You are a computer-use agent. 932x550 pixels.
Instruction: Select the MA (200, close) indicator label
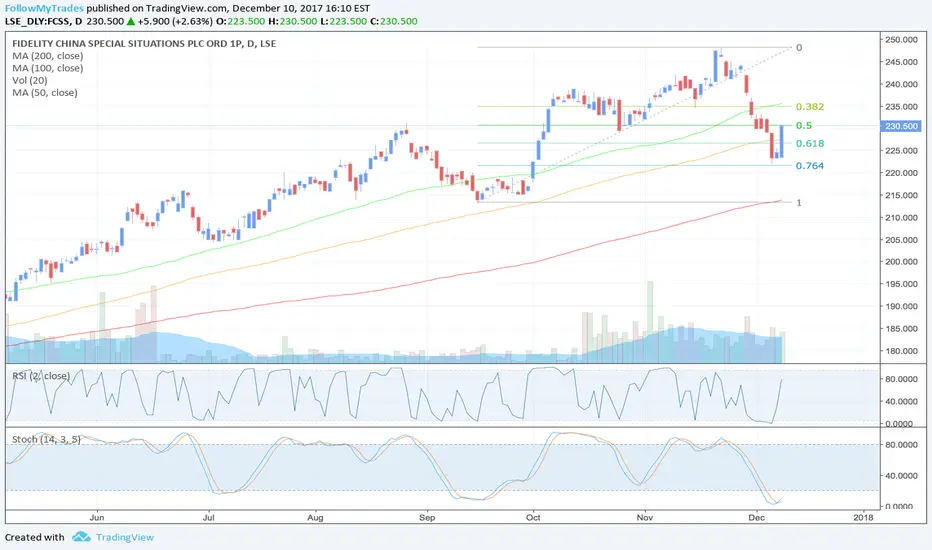pos(48,56)
